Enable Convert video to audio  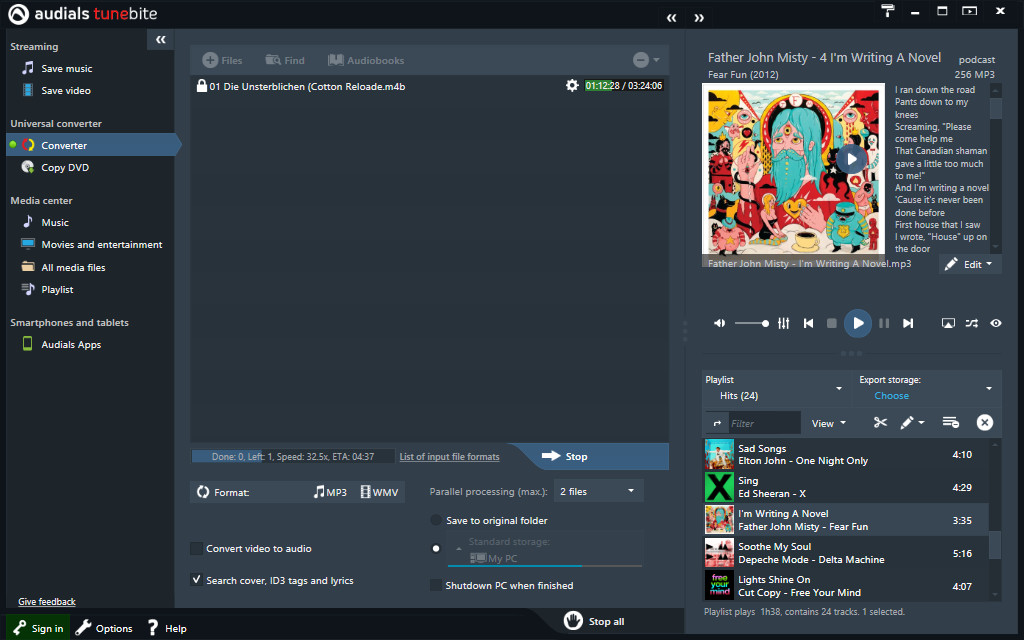[x=196, y=548]
